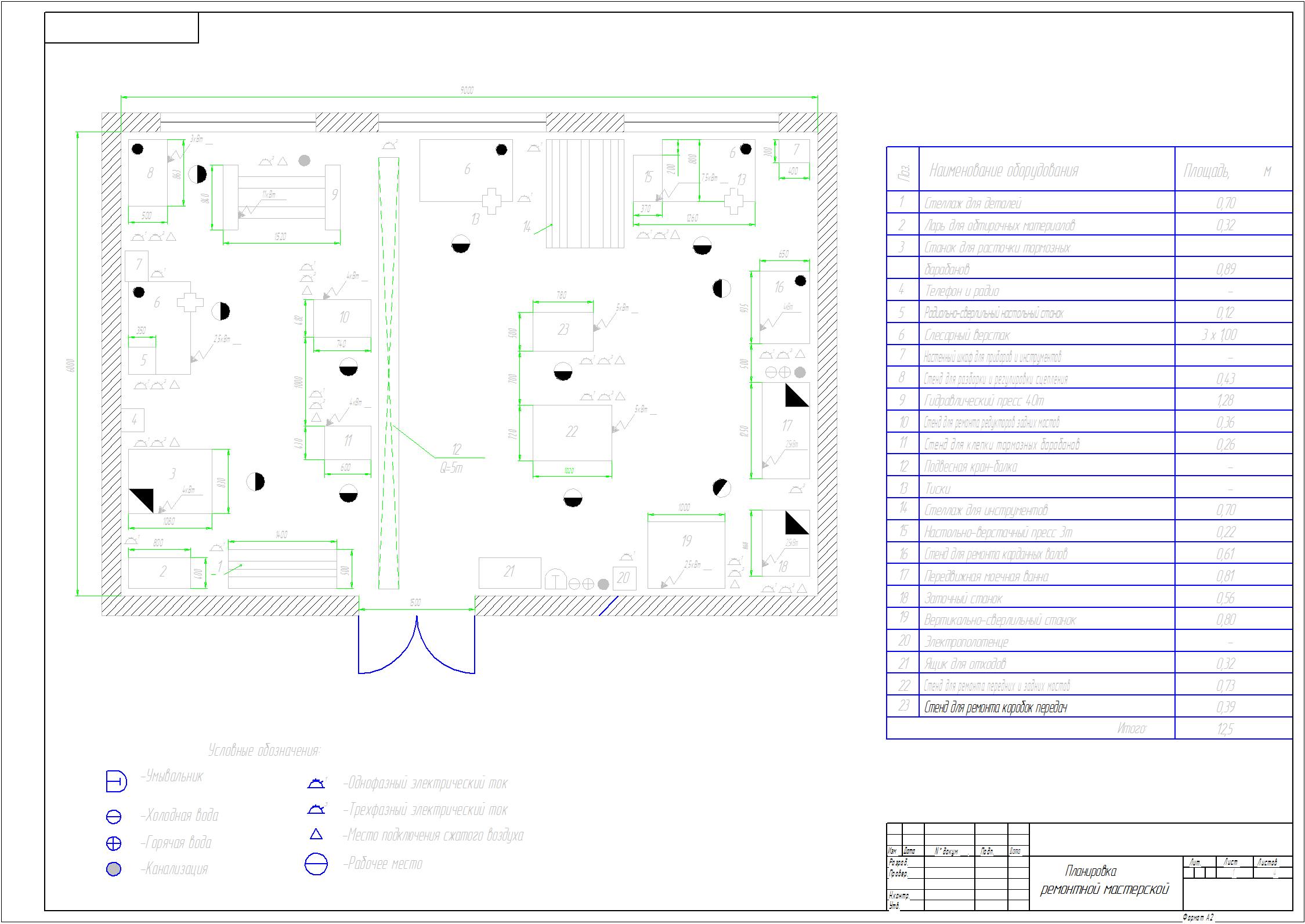Click the Стенд для ремонта коробок передач row
1305x924 pixels.
[x=1089, y=707]
